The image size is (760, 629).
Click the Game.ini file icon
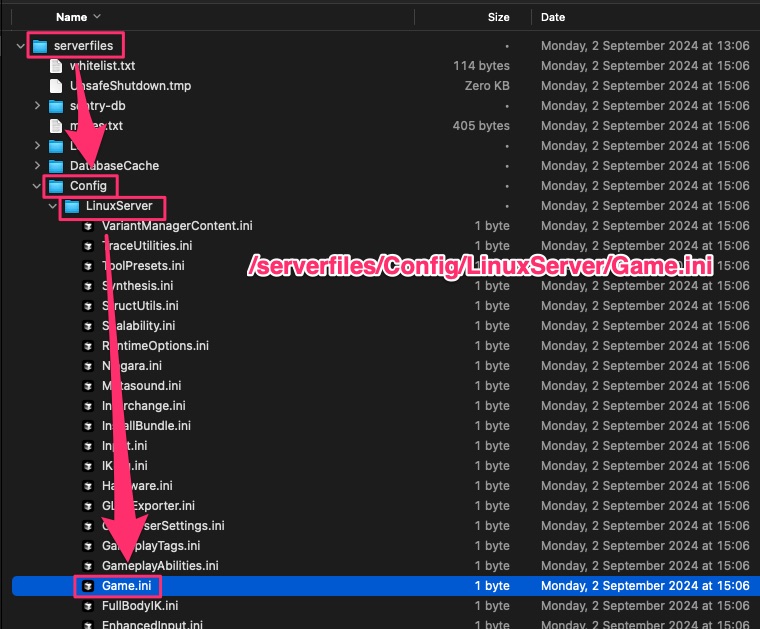point(88,586)
